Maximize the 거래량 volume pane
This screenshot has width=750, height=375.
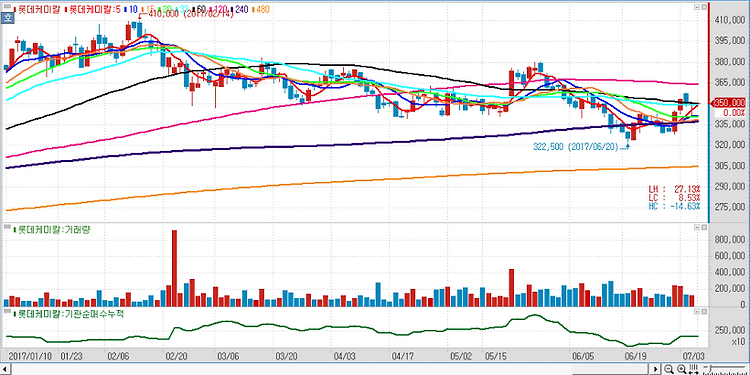(704, 229)
